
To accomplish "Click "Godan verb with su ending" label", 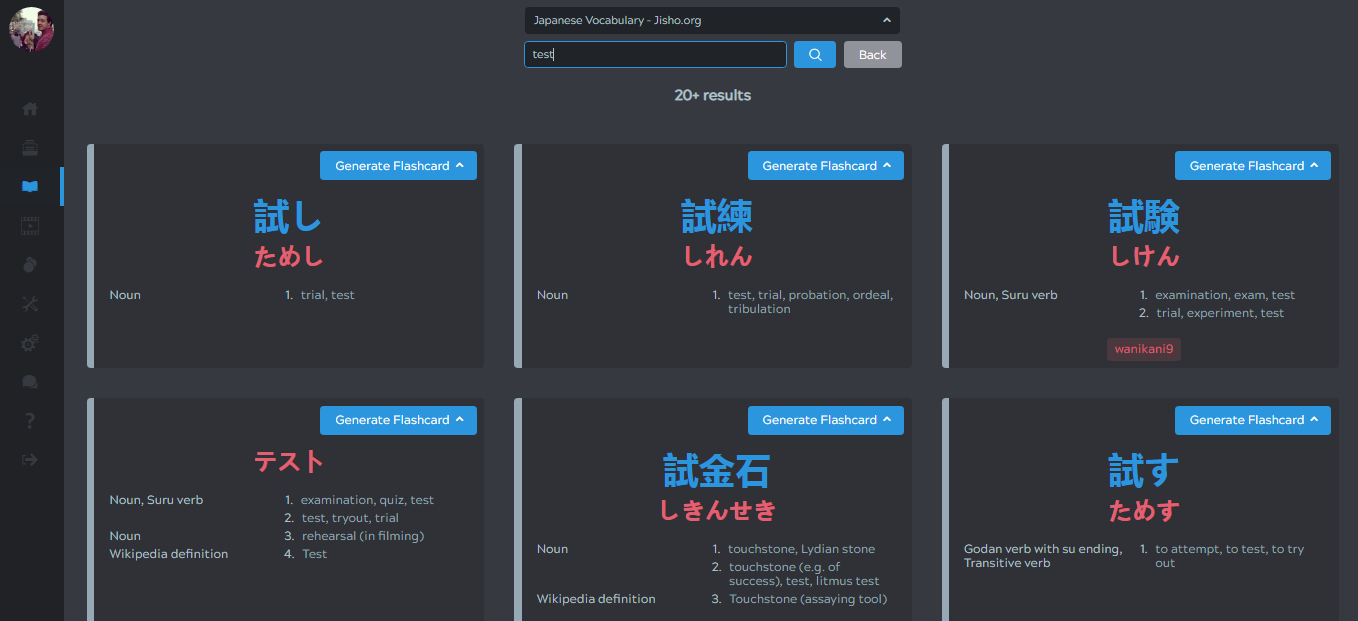I will (1043, 549).
